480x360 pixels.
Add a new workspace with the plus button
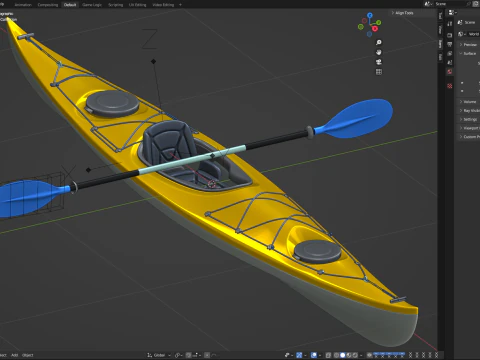coord(180,5)
